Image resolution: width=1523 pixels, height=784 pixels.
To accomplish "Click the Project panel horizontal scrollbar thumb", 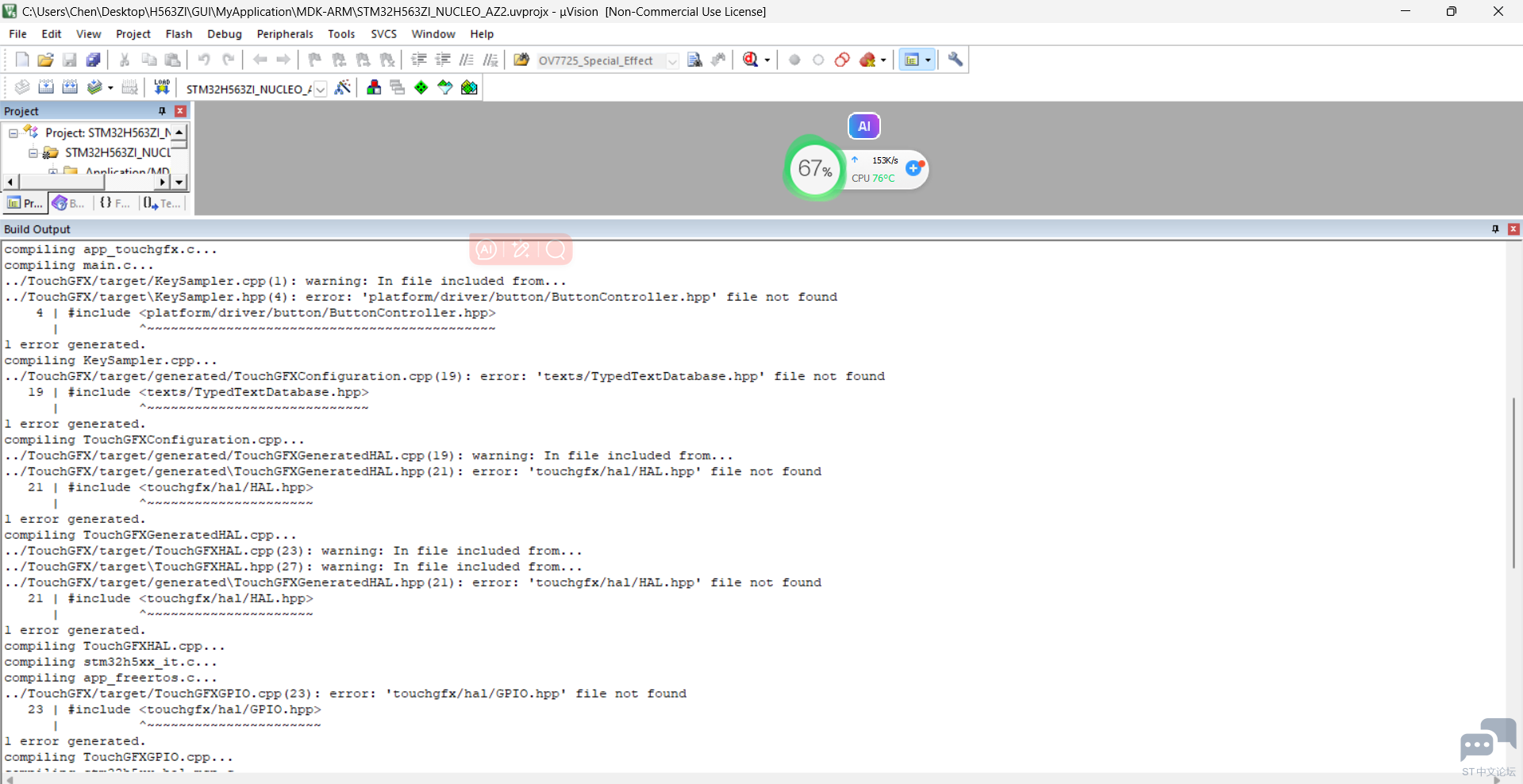I will point(61,183).
